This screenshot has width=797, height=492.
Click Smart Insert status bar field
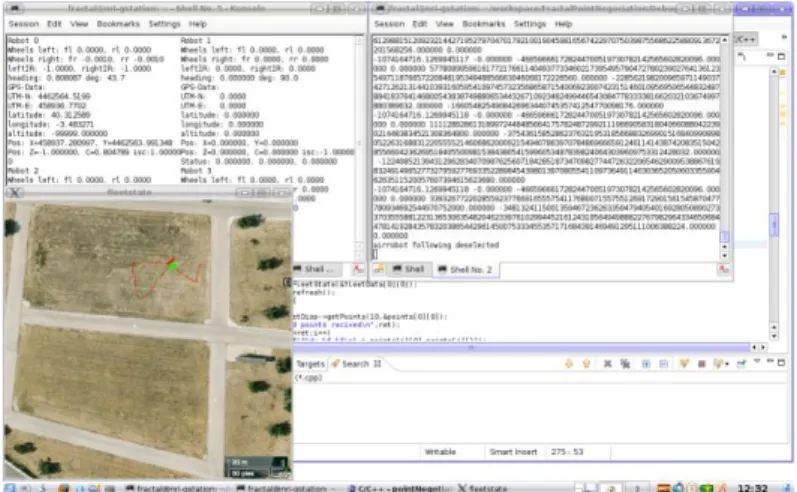[513, 452]
